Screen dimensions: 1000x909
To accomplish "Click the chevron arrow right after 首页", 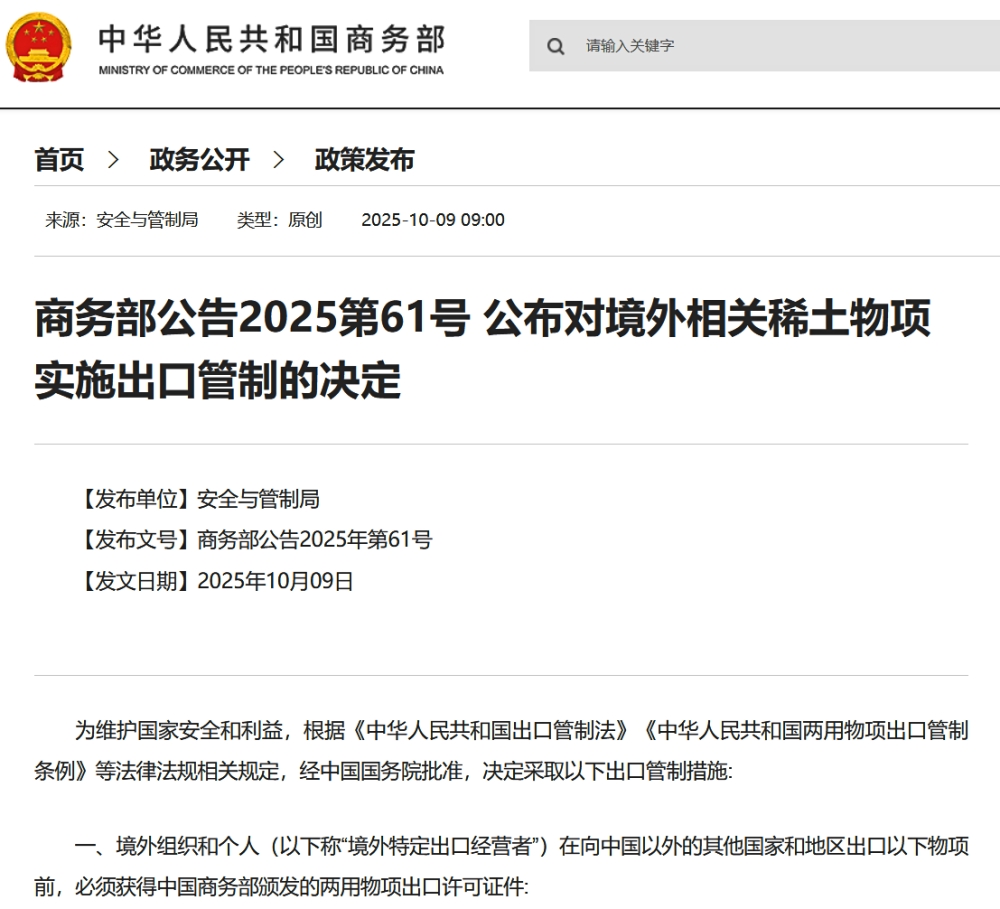I will click(114, 160).
